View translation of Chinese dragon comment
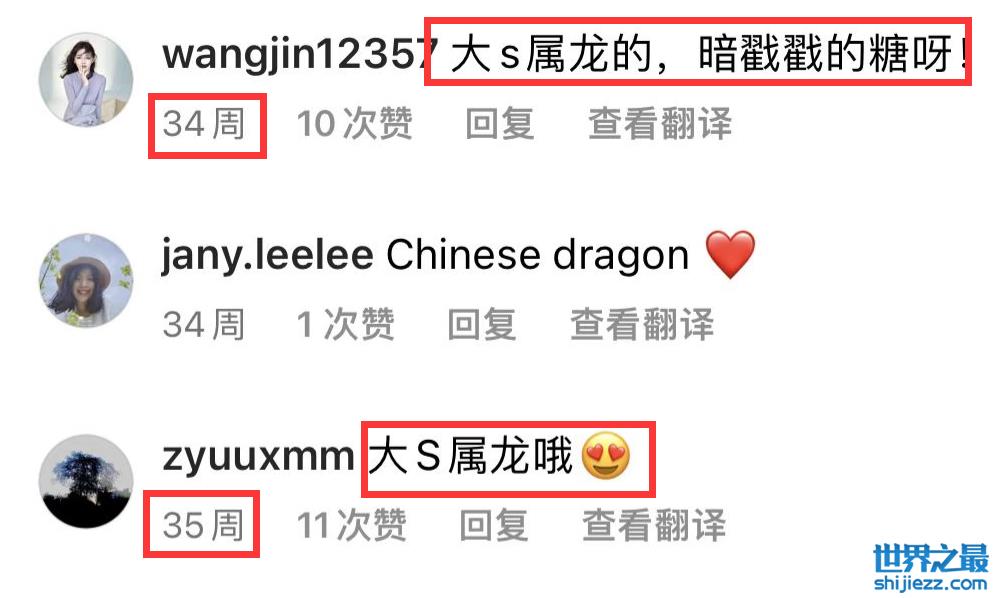Viewport: 998px width, 598px height. (642, 324)
